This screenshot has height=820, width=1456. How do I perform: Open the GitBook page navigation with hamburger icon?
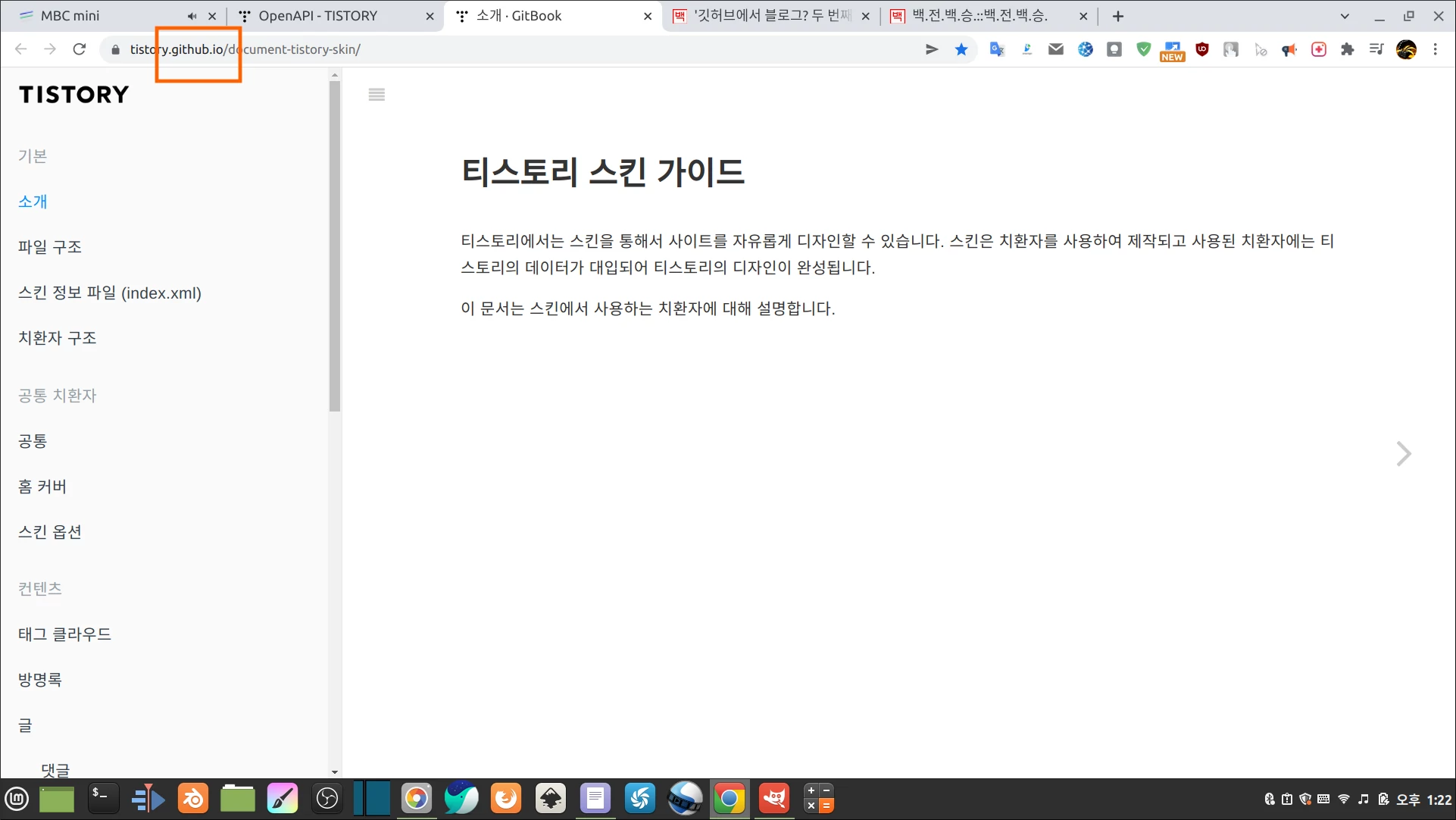pos(376,94)
